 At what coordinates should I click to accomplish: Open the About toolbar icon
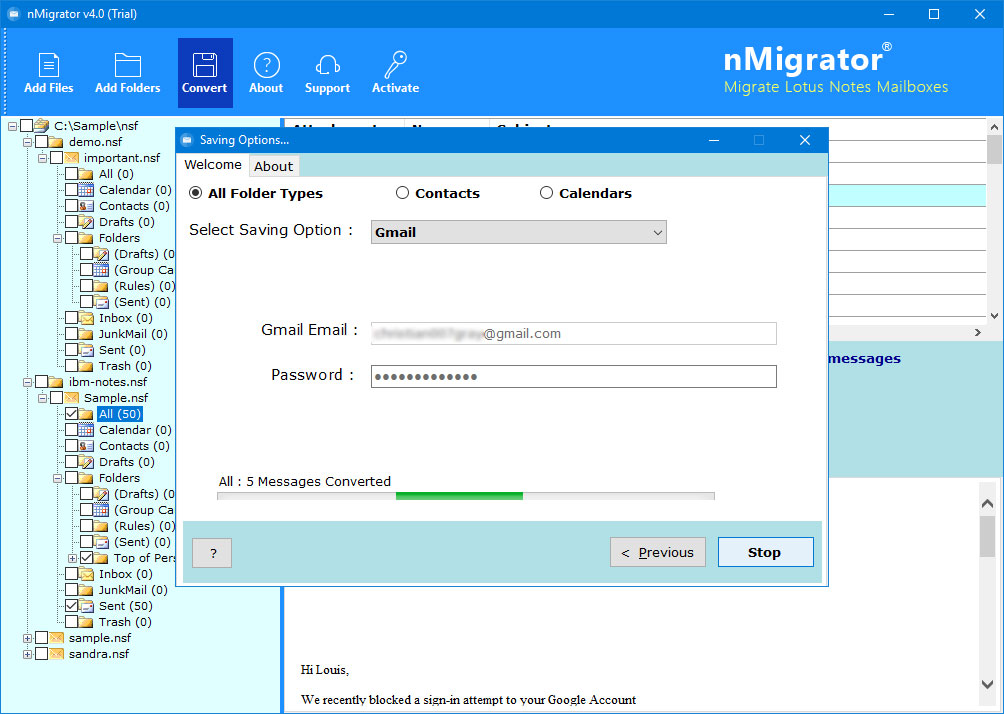[266, 65]
